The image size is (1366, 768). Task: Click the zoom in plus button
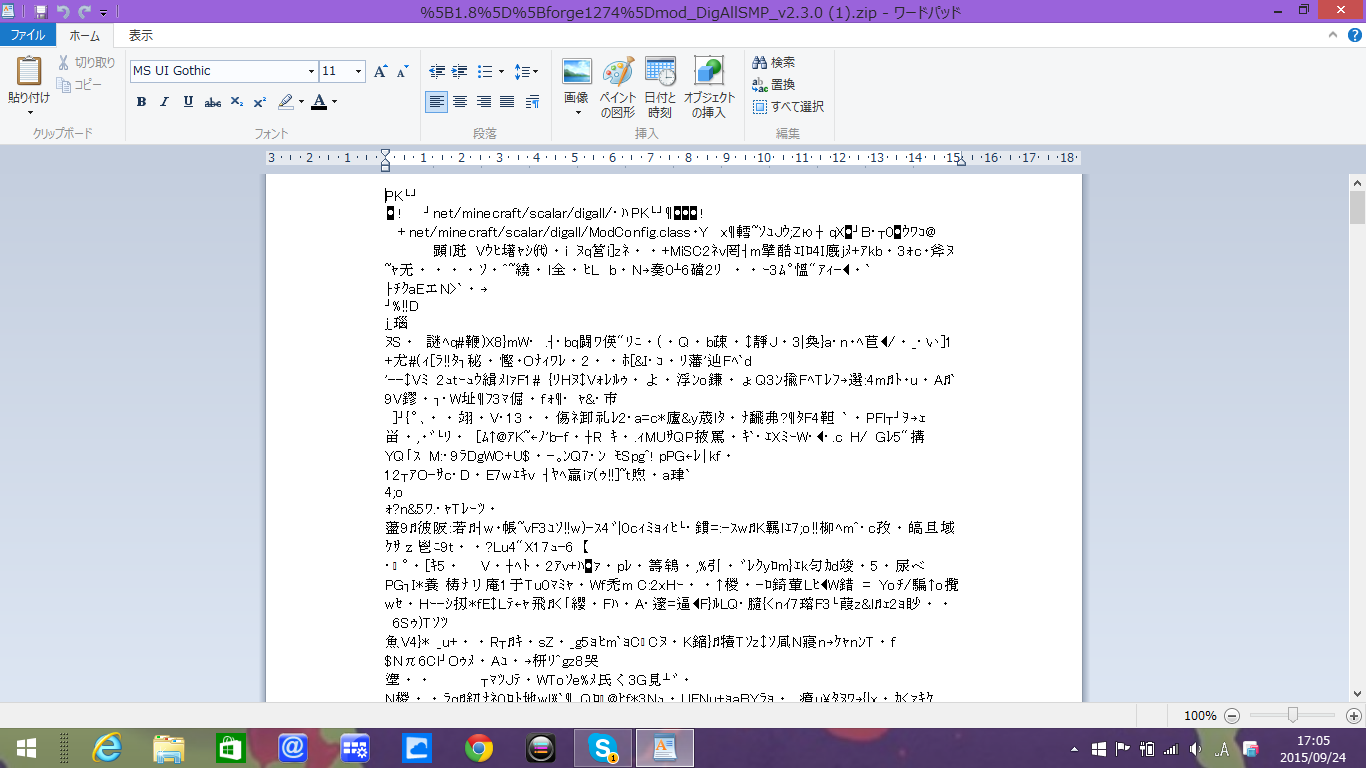(1353, 716)
